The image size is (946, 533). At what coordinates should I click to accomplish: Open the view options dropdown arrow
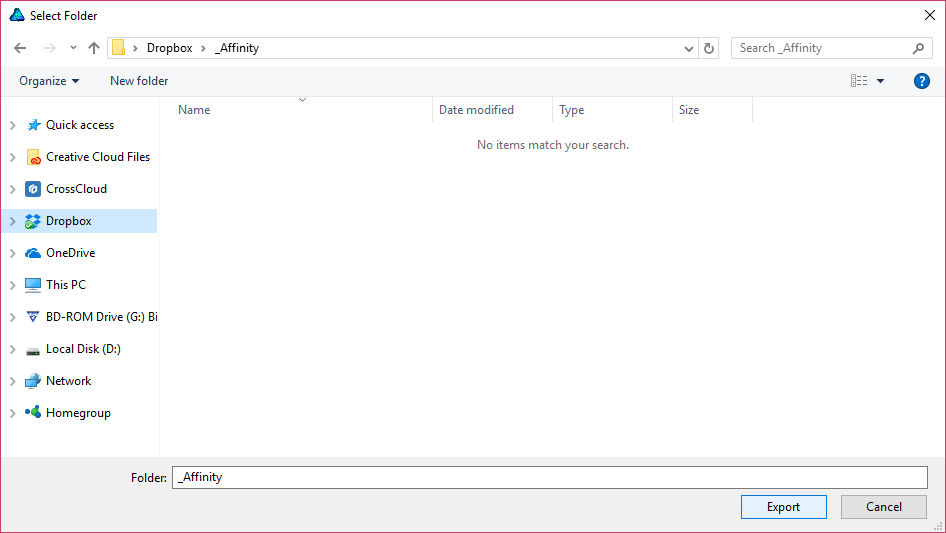point(880,81)
